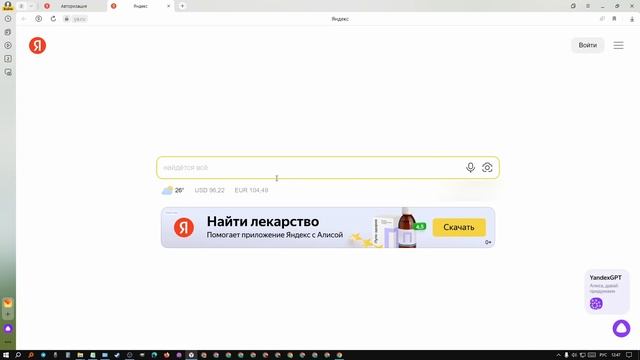Close the Яндекс tab
Viewport: 640px width, 360px height.
coord(169,6)
